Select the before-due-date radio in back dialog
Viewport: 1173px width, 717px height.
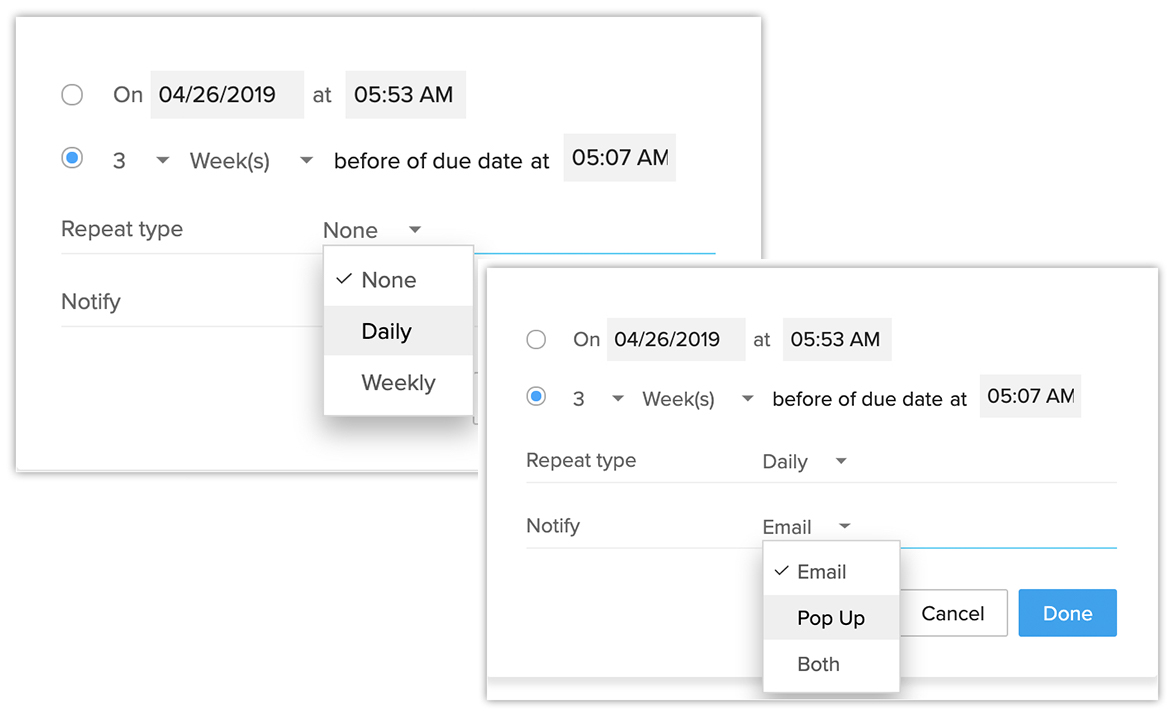pyautogui.click(x=72, y=159)
